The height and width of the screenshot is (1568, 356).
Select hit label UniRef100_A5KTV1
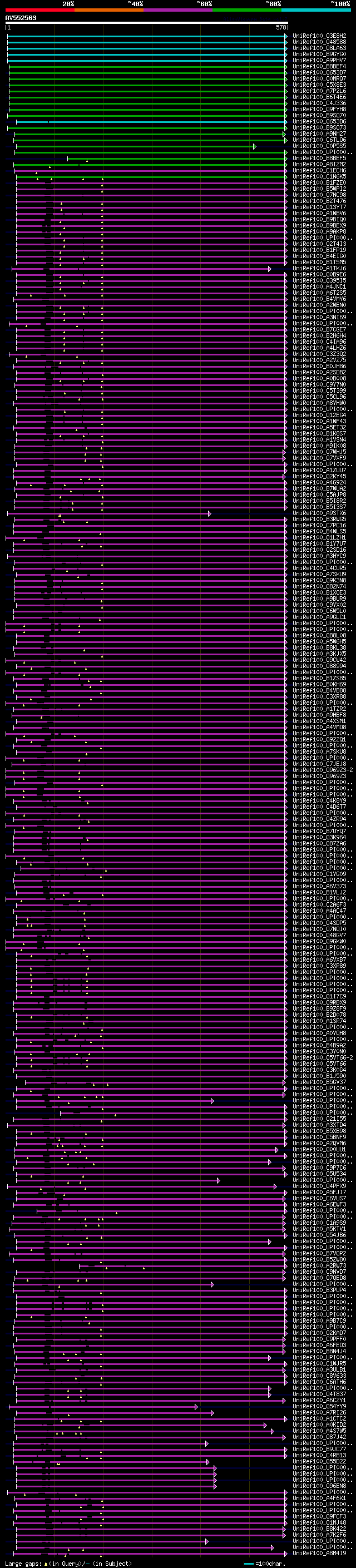pyautogui.click(x=319, y=1229)
